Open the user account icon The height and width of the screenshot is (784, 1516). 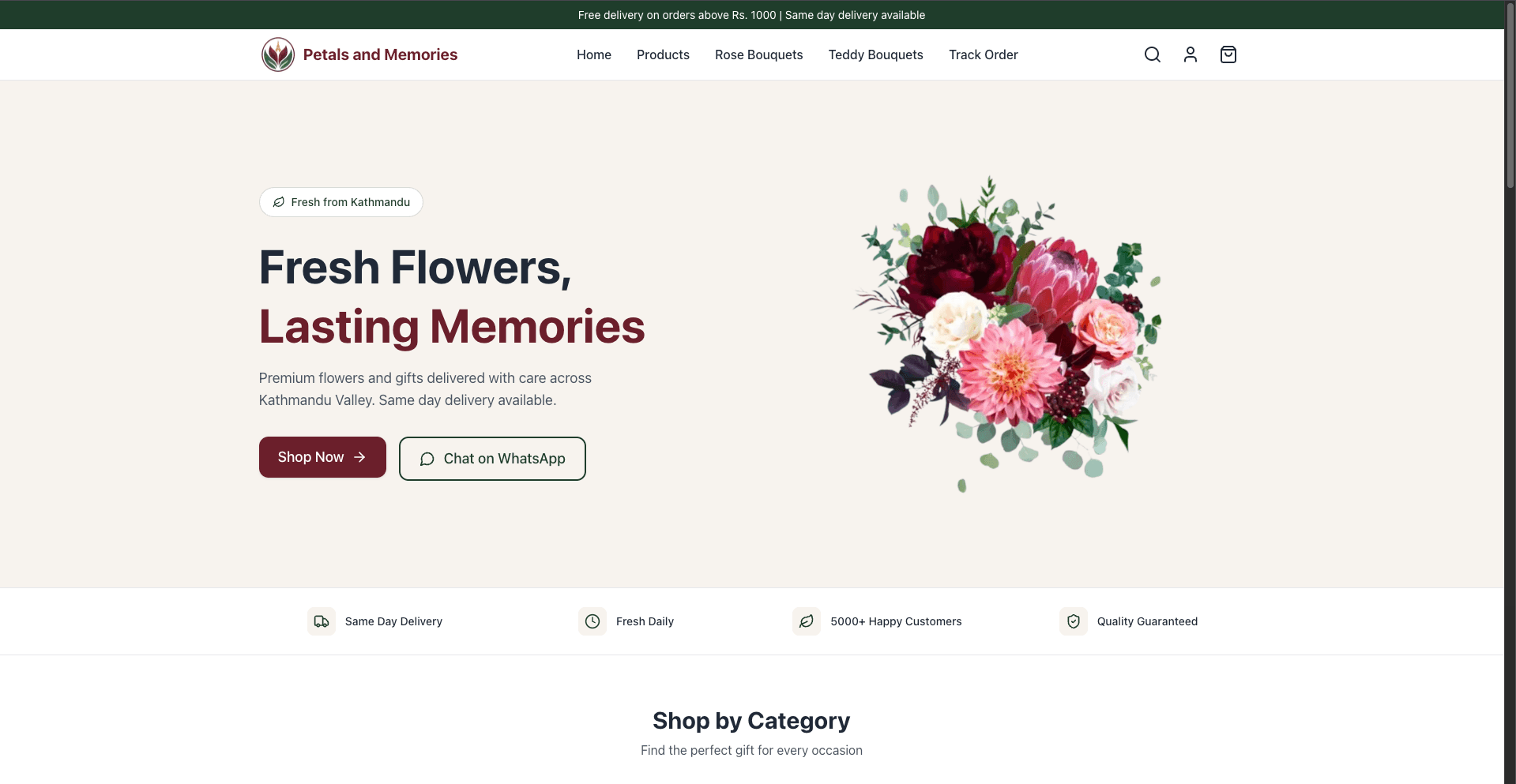click(1191, 54)
